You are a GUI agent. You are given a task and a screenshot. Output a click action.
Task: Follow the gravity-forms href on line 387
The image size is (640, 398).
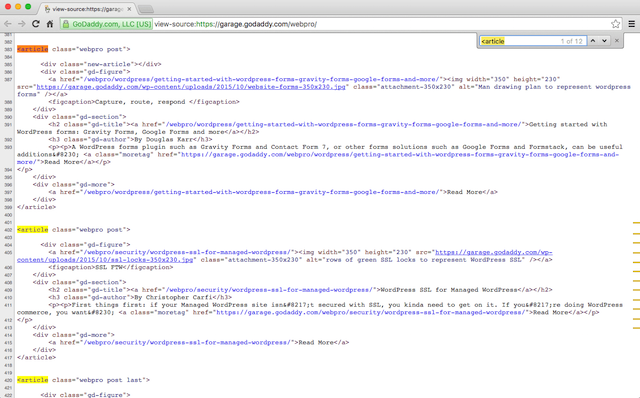point(261,79)
